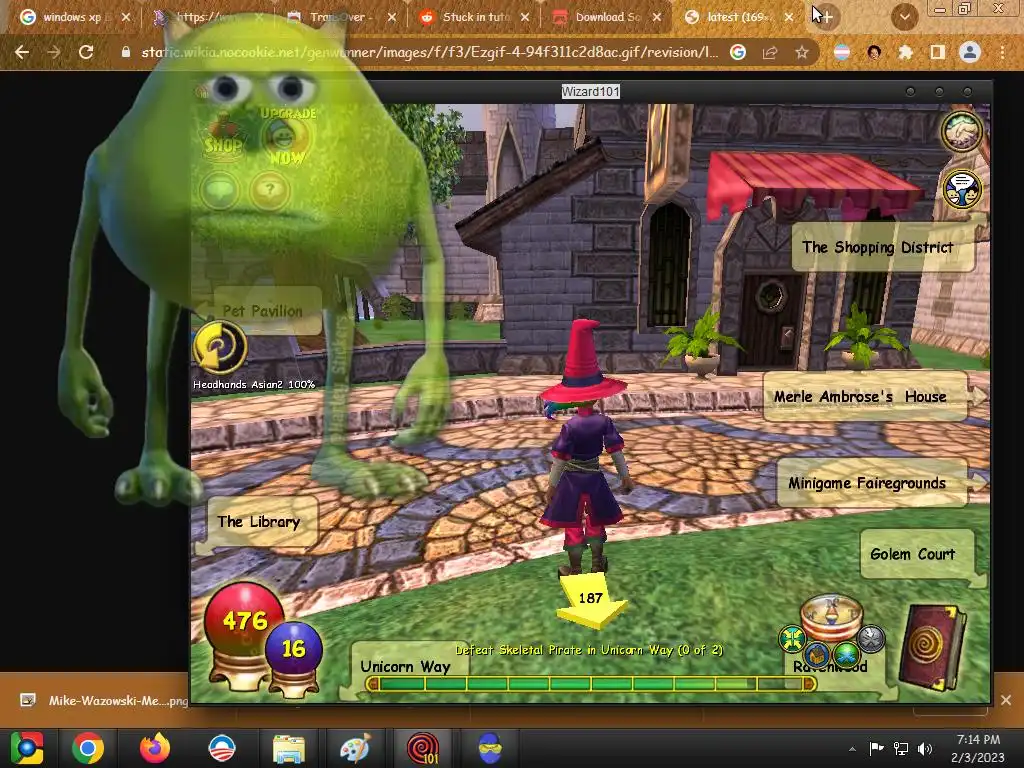The image size is (1024, 768).
Task: Click the 'Unicorn Way' location label
Action: (405, 666)
